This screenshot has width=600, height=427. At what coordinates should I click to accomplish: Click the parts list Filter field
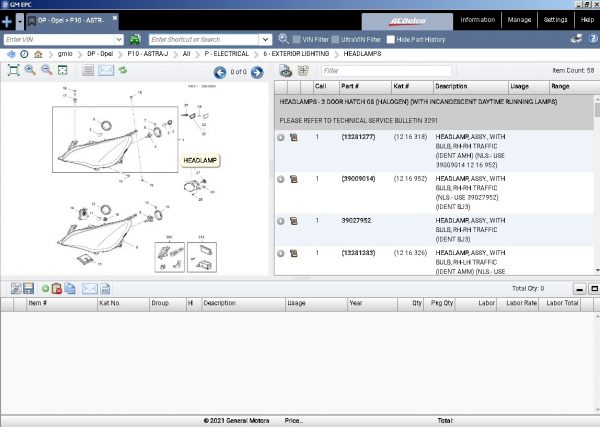[x=386, y=71]
